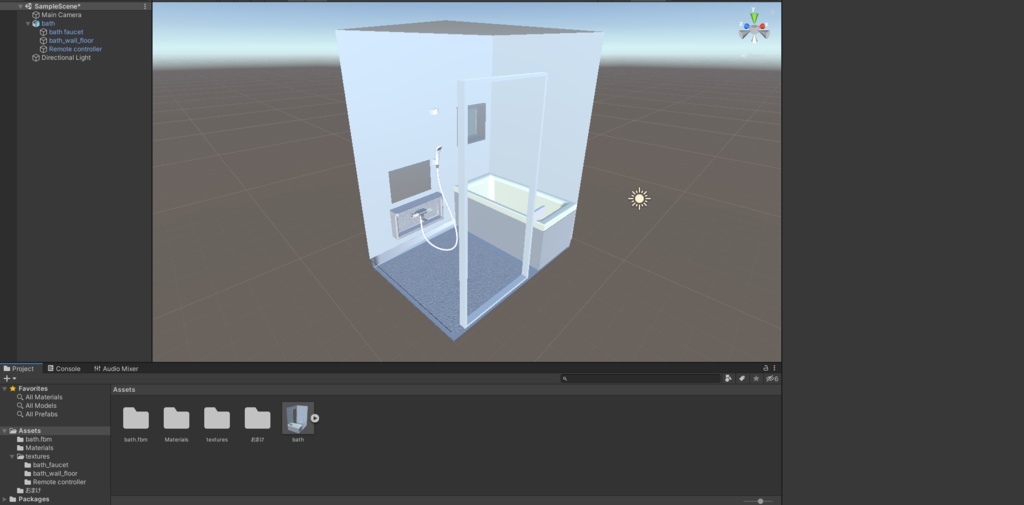Open the Audio Mixer tab
This screenshot has height=505, width=1024.
click(x=116, y=368)
